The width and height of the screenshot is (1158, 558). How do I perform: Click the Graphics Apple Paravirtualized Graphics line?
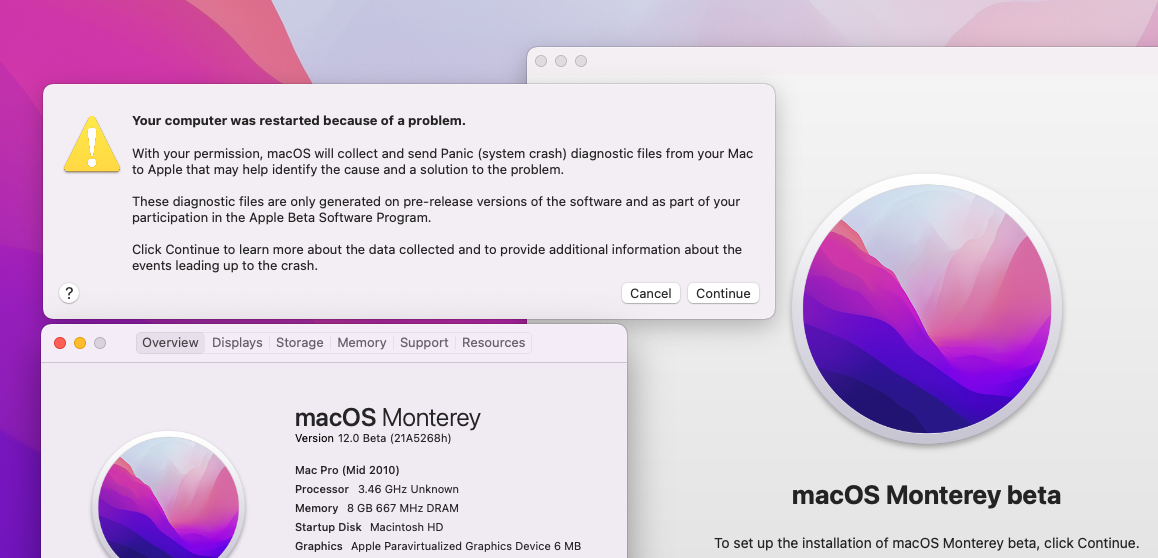[x=438, y=546]
